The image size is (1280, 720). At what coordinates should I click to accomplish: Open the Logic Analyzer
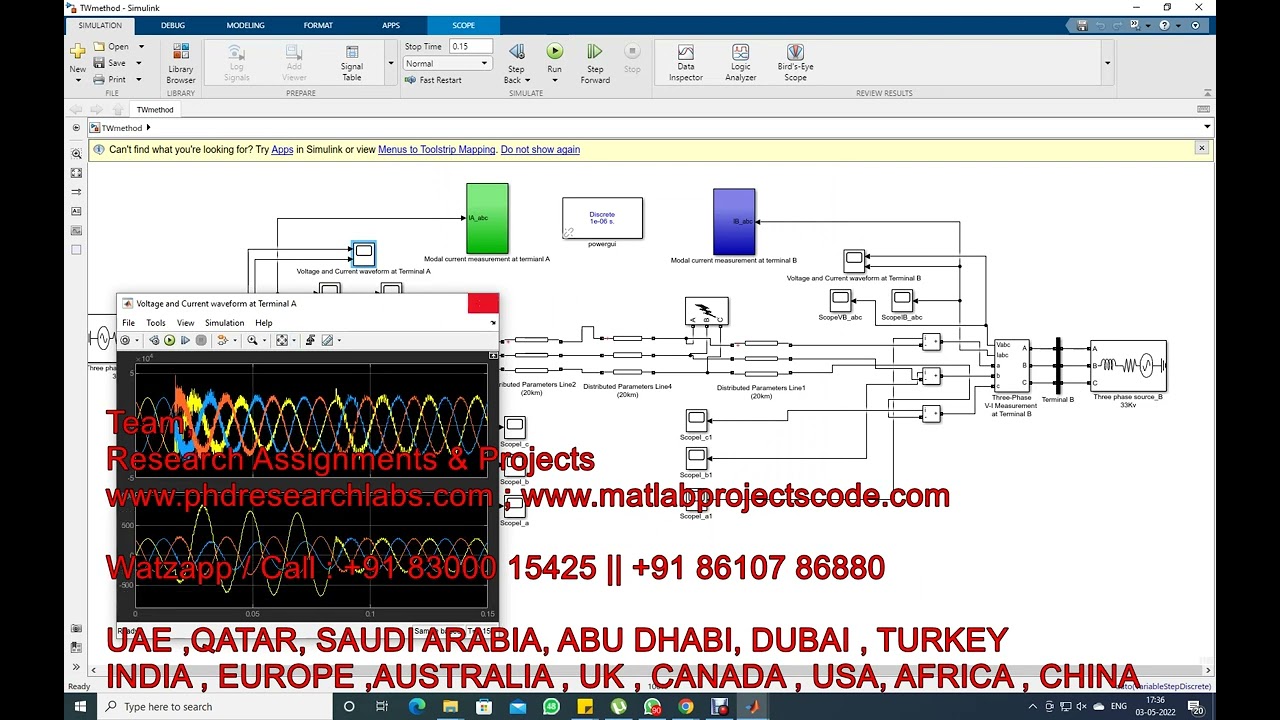tap(741, 62)
